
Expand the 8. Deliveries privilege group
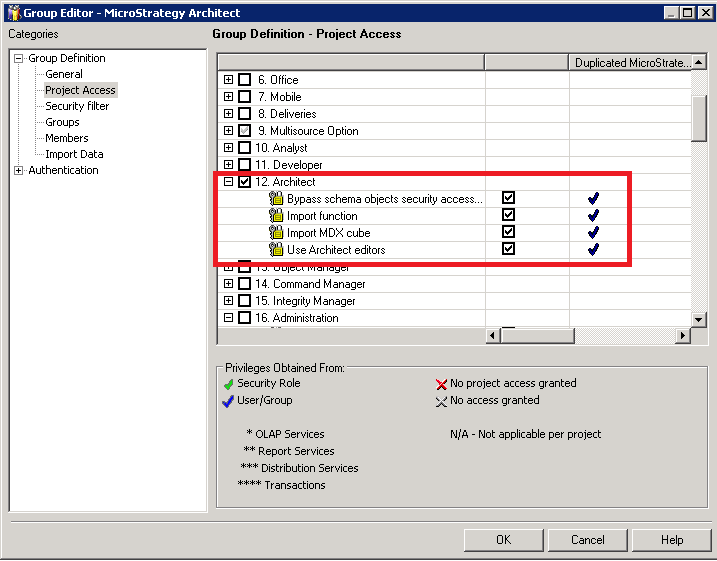coord(228,113)
